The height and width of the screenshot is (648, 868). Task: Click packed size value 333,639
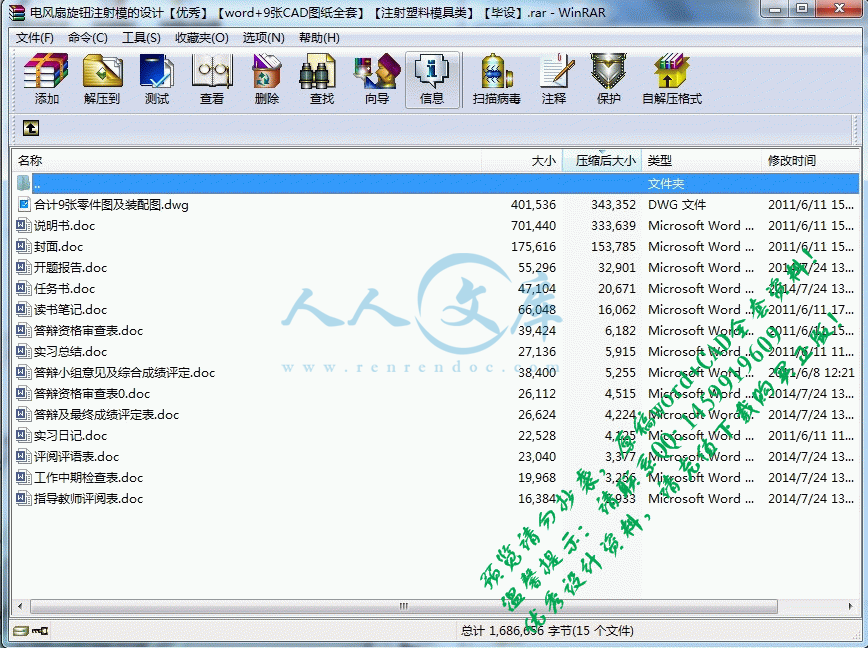pos(613,226)
